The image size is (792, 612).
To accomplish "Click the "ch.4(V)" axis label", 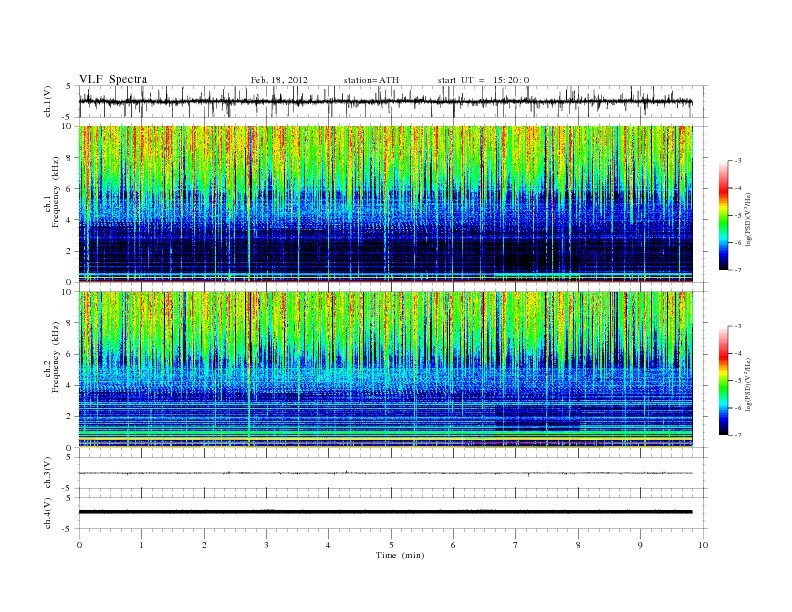I will click(x=48, y=513).
